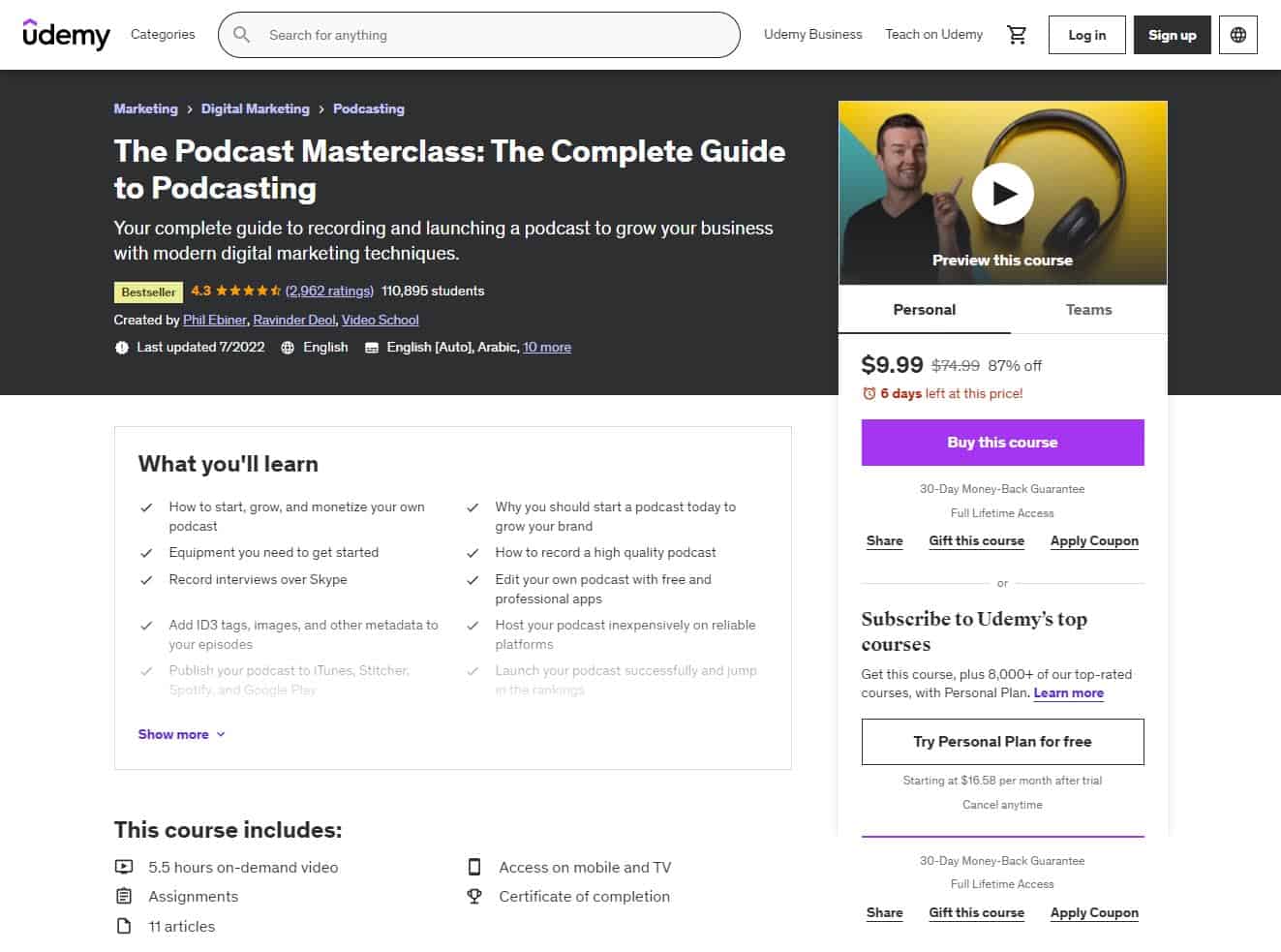Click the on-demand video icon

coord(124,867)
